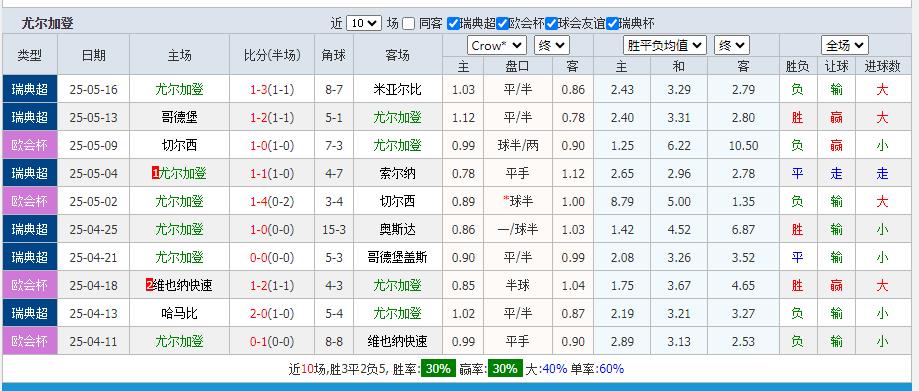Open the 终 dropdown beside Crow*
The height and width of the screenshot is (391, 919).
(x=552, y=45)
